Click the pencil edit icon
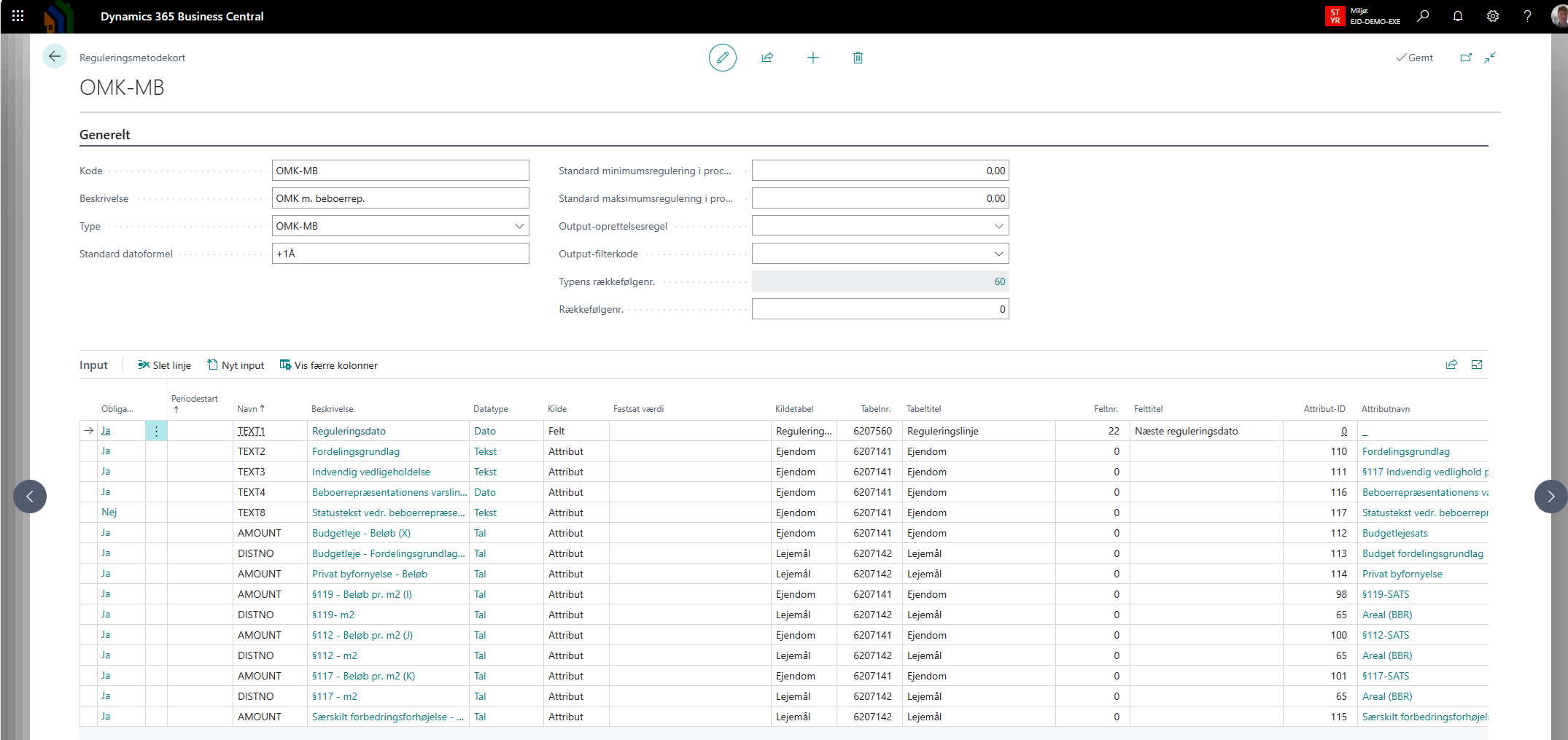This screenshot has width=1568, height=740. tap(722, 58)
